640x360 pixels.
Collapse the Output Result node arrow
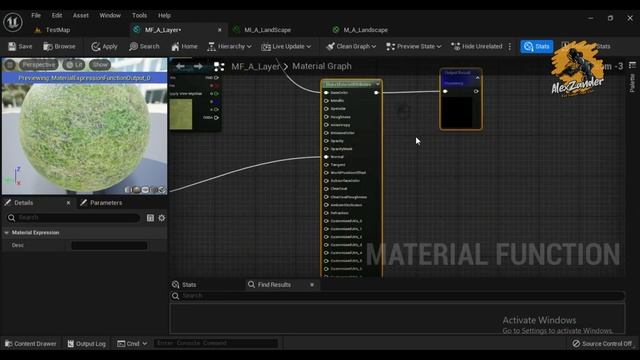click(x=477, y=78)
